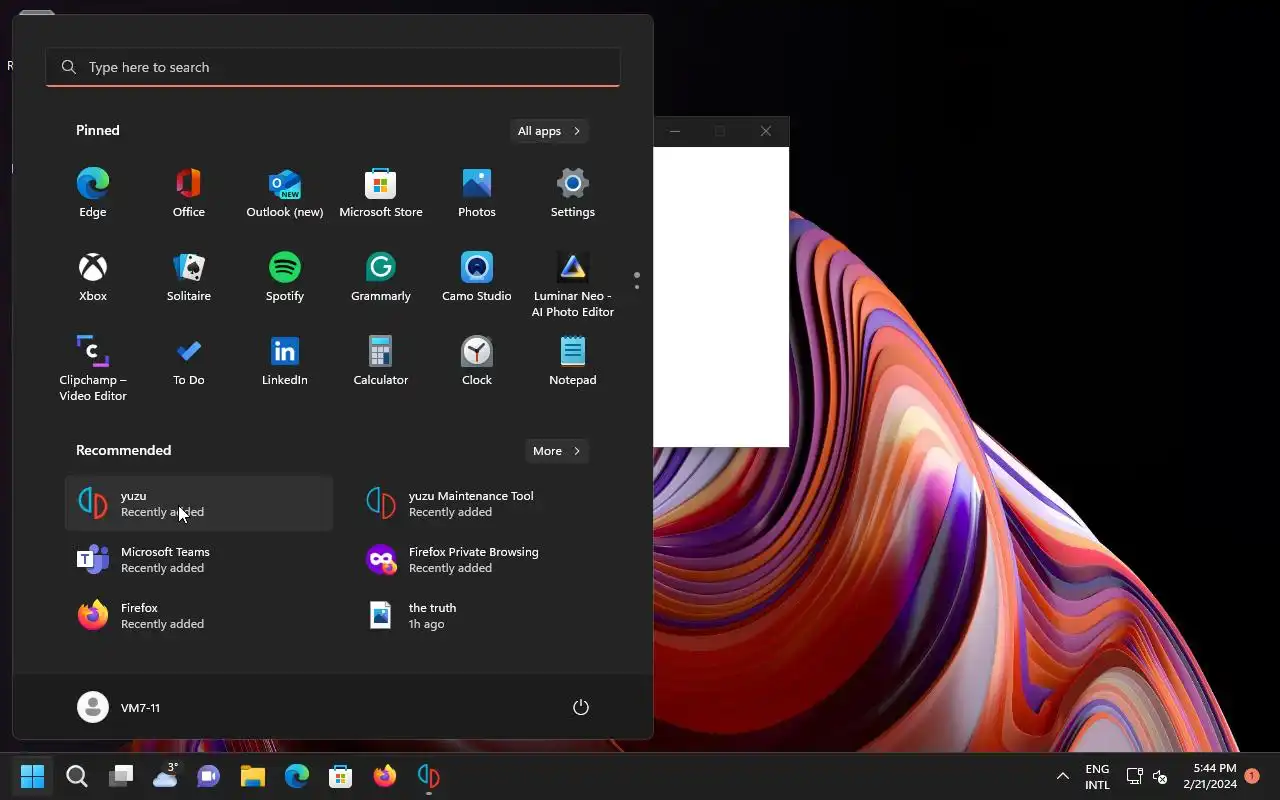Open Clipchamp Video Editor

click(x=93, y=369)
